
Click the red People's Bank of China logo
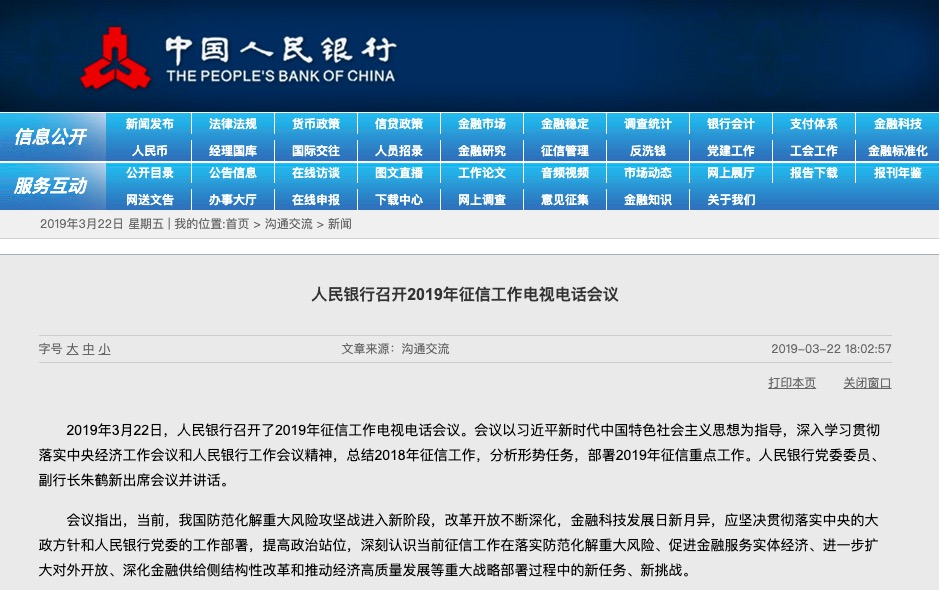click(x=115, y=58)
